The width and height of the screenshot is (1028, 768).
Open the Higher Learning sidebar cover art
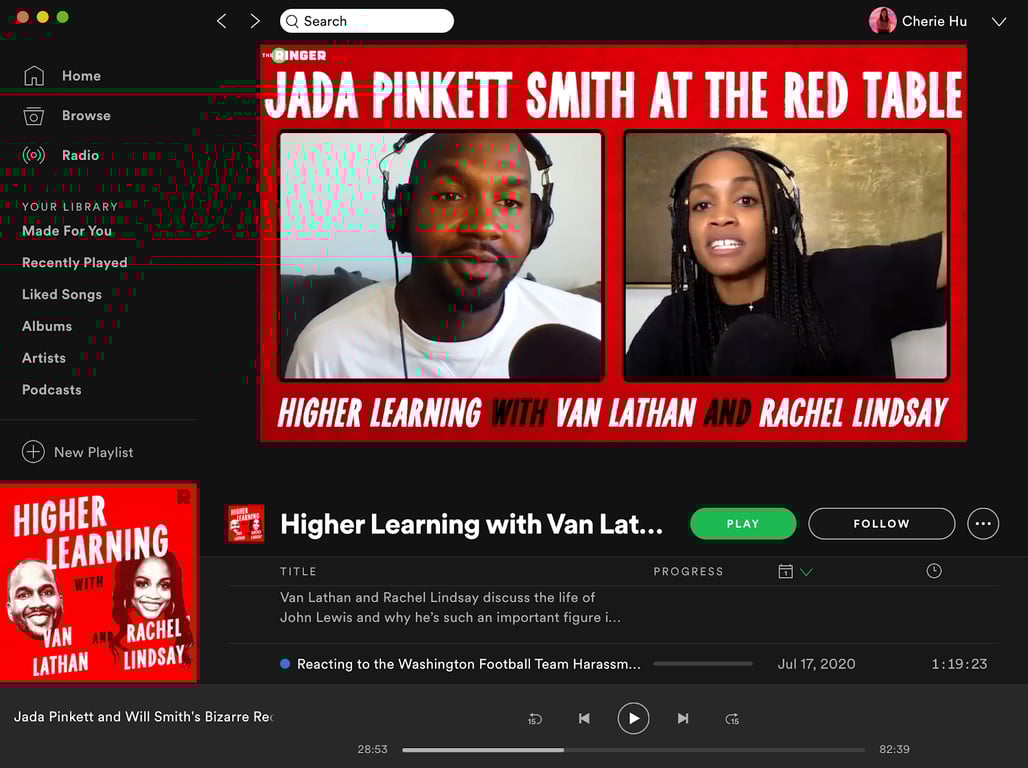99,582
